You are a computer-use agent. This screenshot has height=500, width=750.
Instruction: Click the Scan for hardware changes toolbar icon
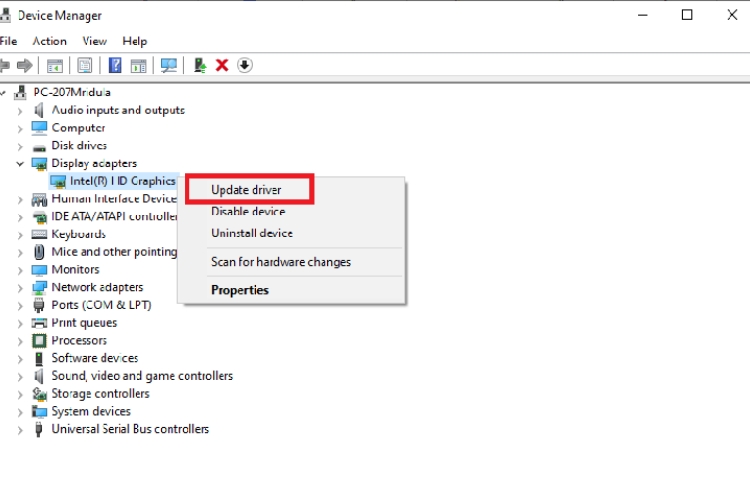pos(169,66)
